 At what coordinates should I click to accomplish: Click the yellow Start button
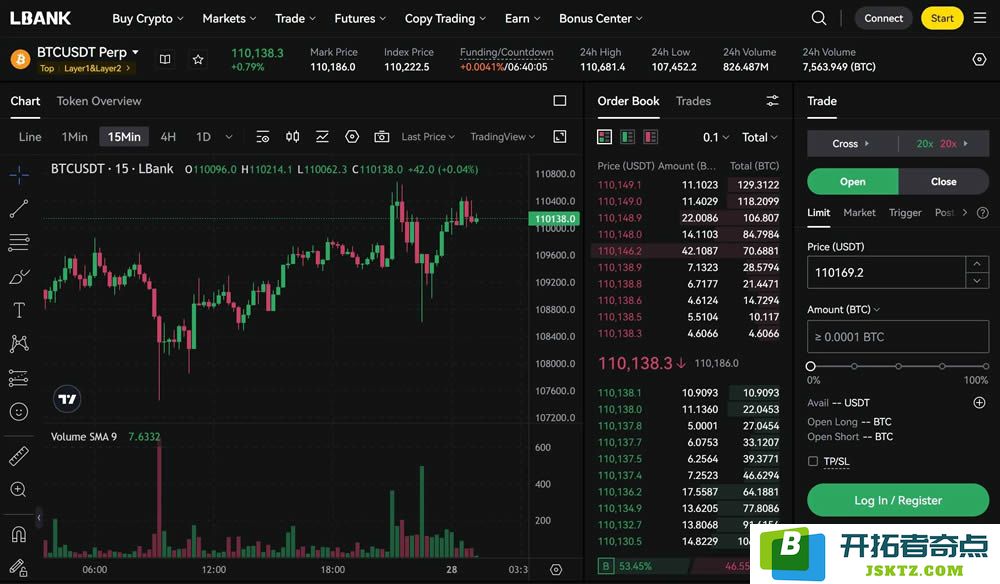[x=942, y=18]
